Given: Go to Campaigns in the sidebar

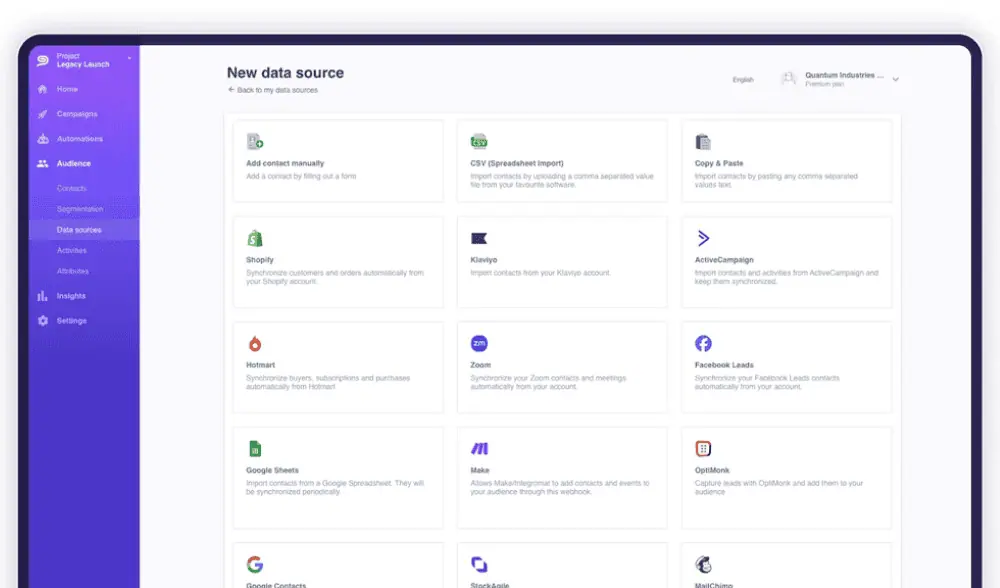Looking at the screenshot, I should [x=77, y=114].
